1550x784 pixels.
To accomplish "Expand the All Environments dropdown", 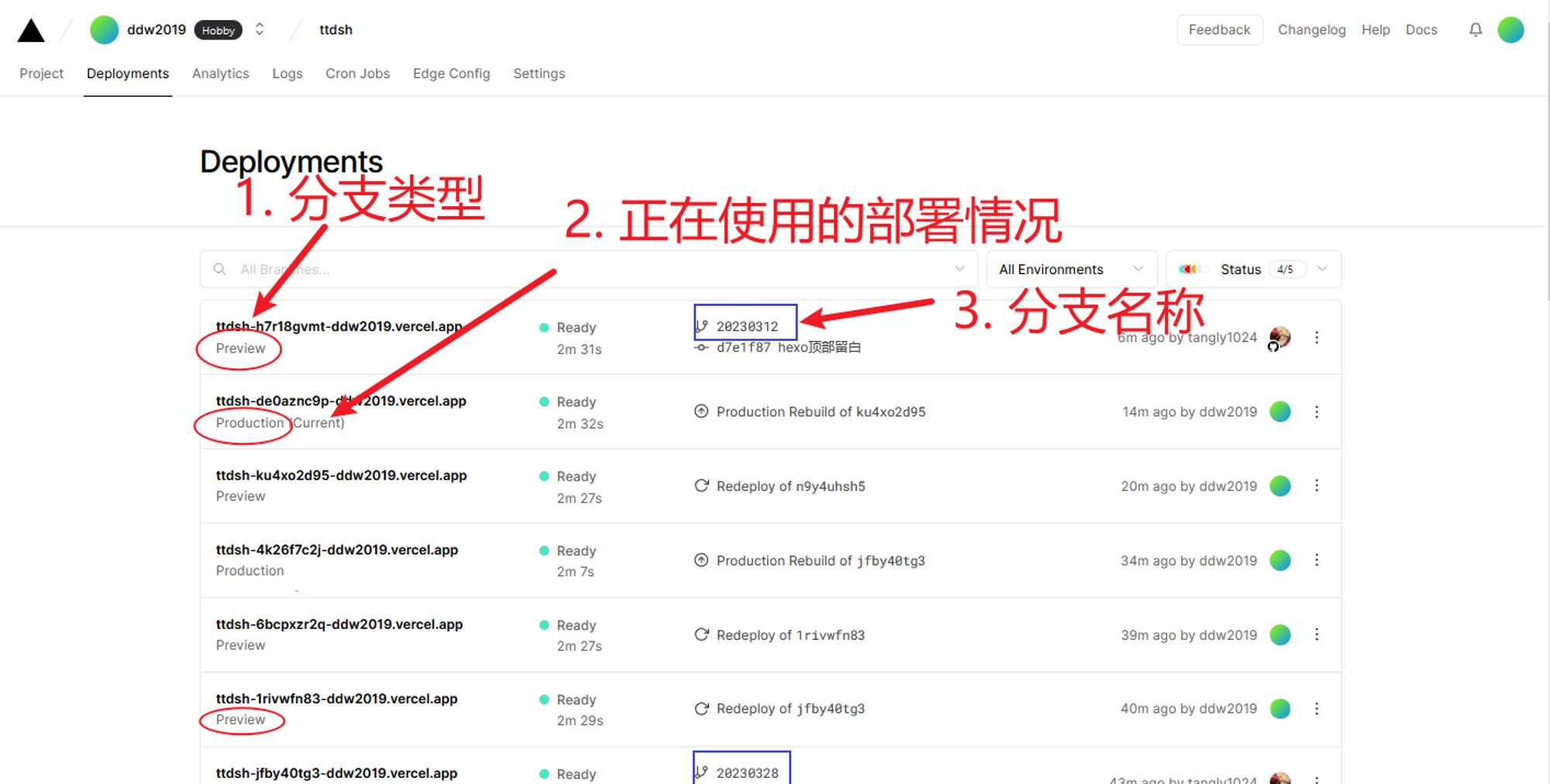I will [1071, 269].
